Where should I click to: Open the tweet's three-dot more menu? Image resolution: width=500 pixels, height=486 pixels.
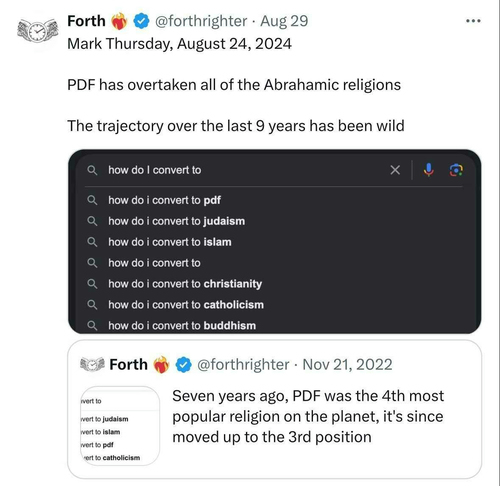coord(473,21)
